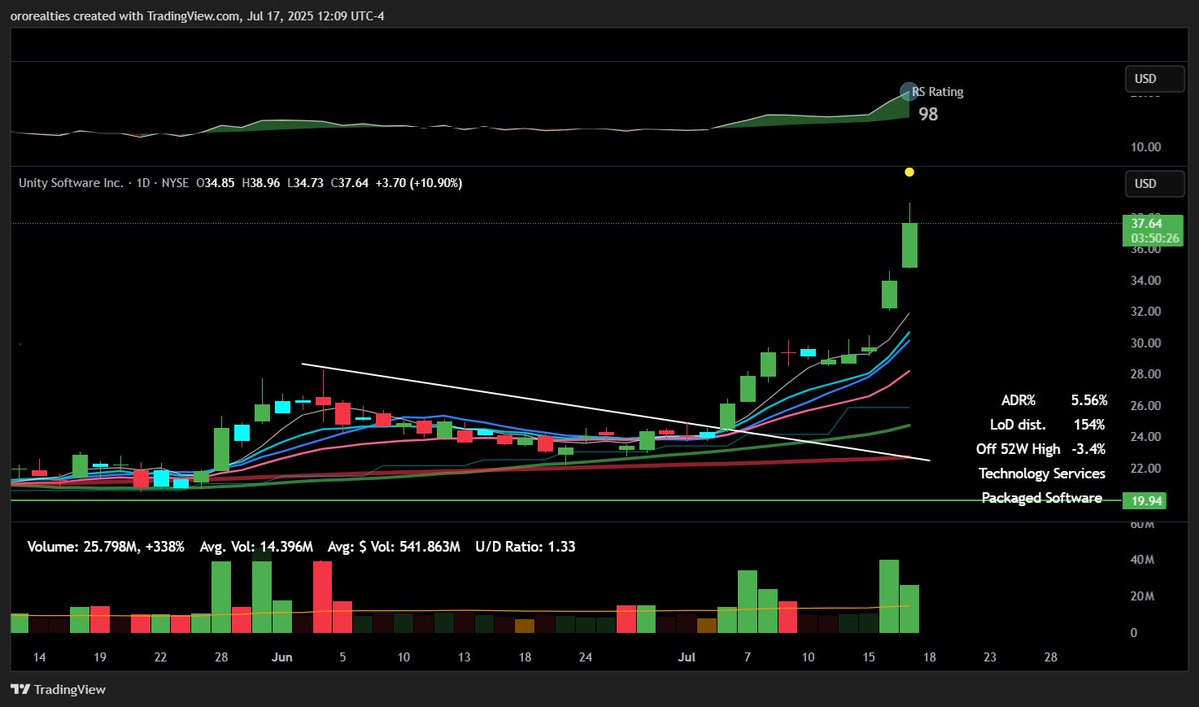Click the 10.00 label on RS Rating scale
1199x707 pixels.
(1145, 147)
